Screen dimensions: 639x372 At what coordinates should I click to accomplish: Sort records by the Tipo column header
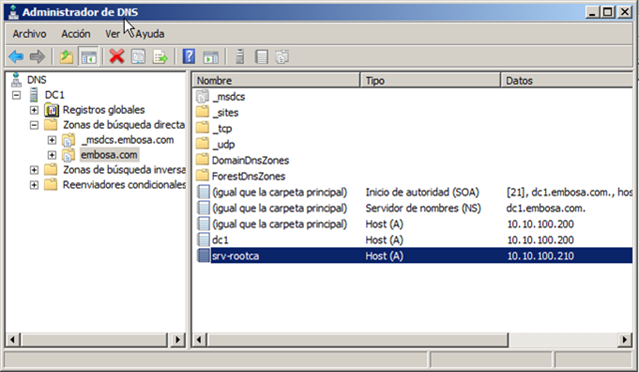[430, 80]
